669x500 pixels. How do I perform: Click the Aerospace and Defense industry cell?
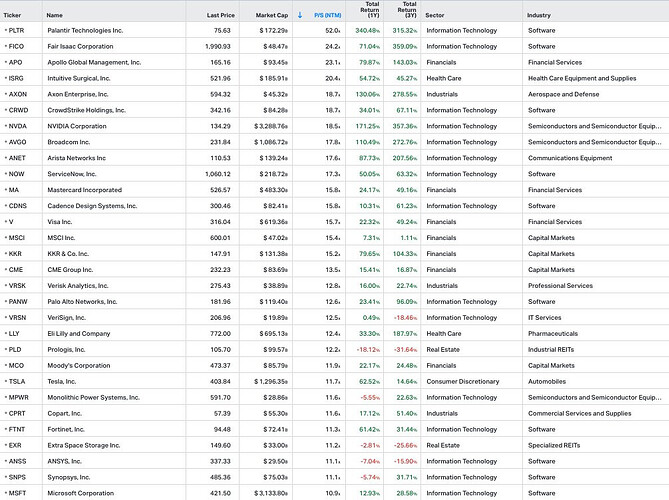click(564, 94)
